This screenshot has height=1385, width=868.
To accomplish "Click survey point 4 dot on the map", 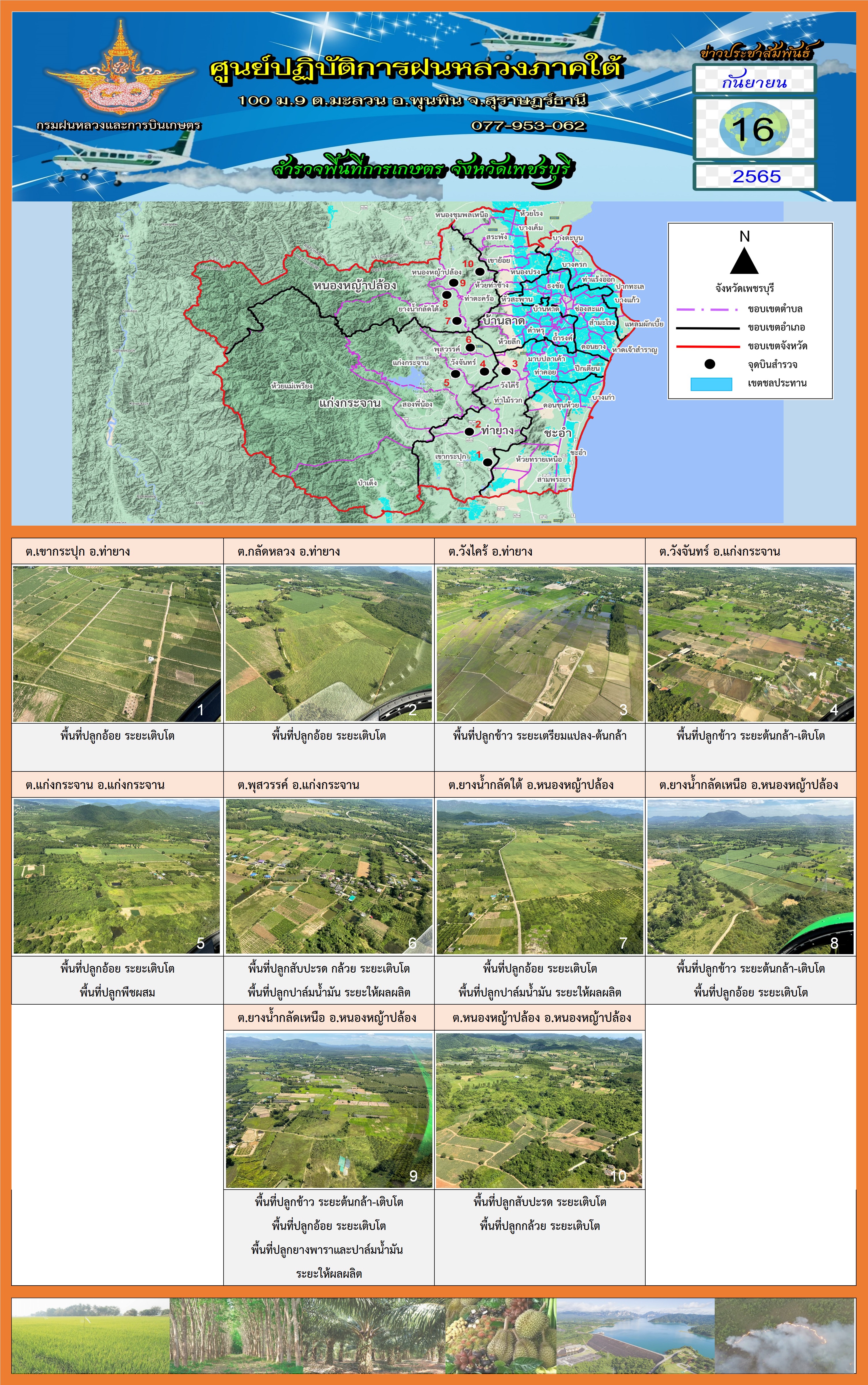I will coord(484,371).
